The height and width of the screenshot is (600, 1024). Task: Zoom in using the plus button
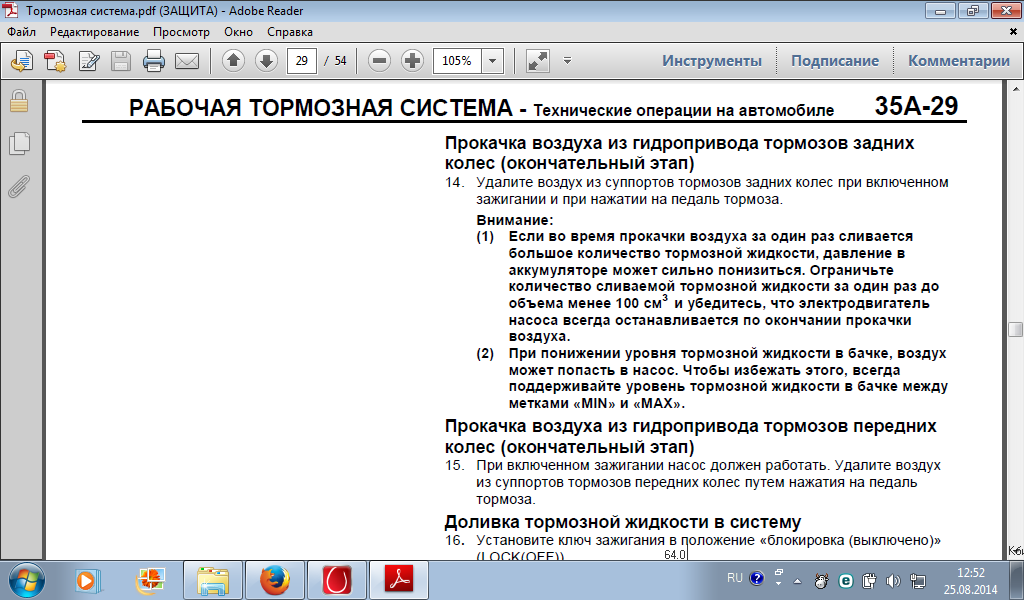412,61
